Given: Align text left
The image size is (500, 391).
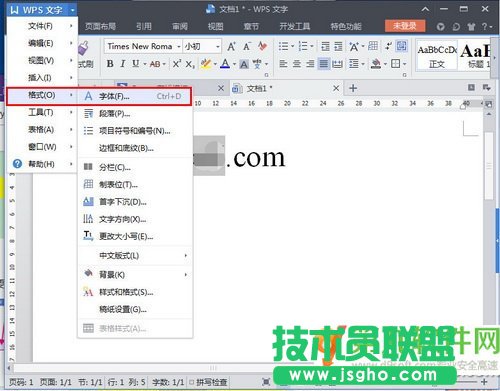Looking at the screenshot, I should click(x=283, y=63).
